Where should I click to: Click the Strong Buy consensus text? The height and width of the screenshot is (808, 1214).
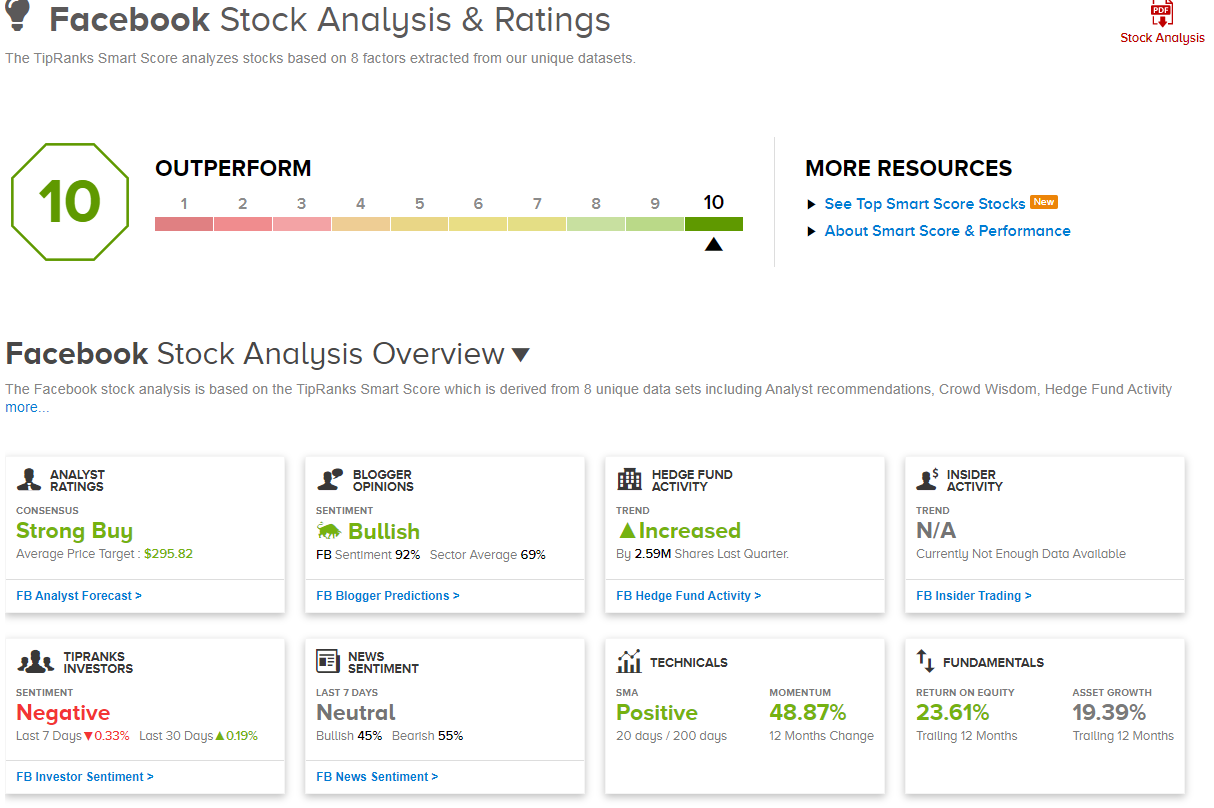click(74, 531)
